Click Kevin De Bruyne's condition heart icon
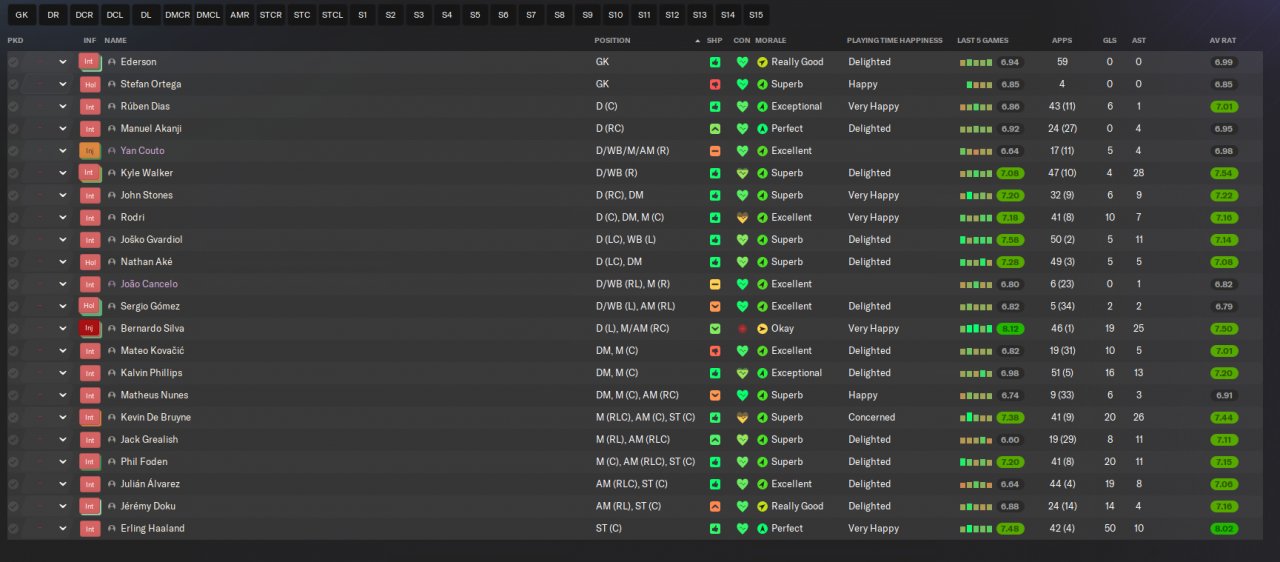The width and height of the screenshot is (1280, 562). pyautogui.click(x=742, y=417)
